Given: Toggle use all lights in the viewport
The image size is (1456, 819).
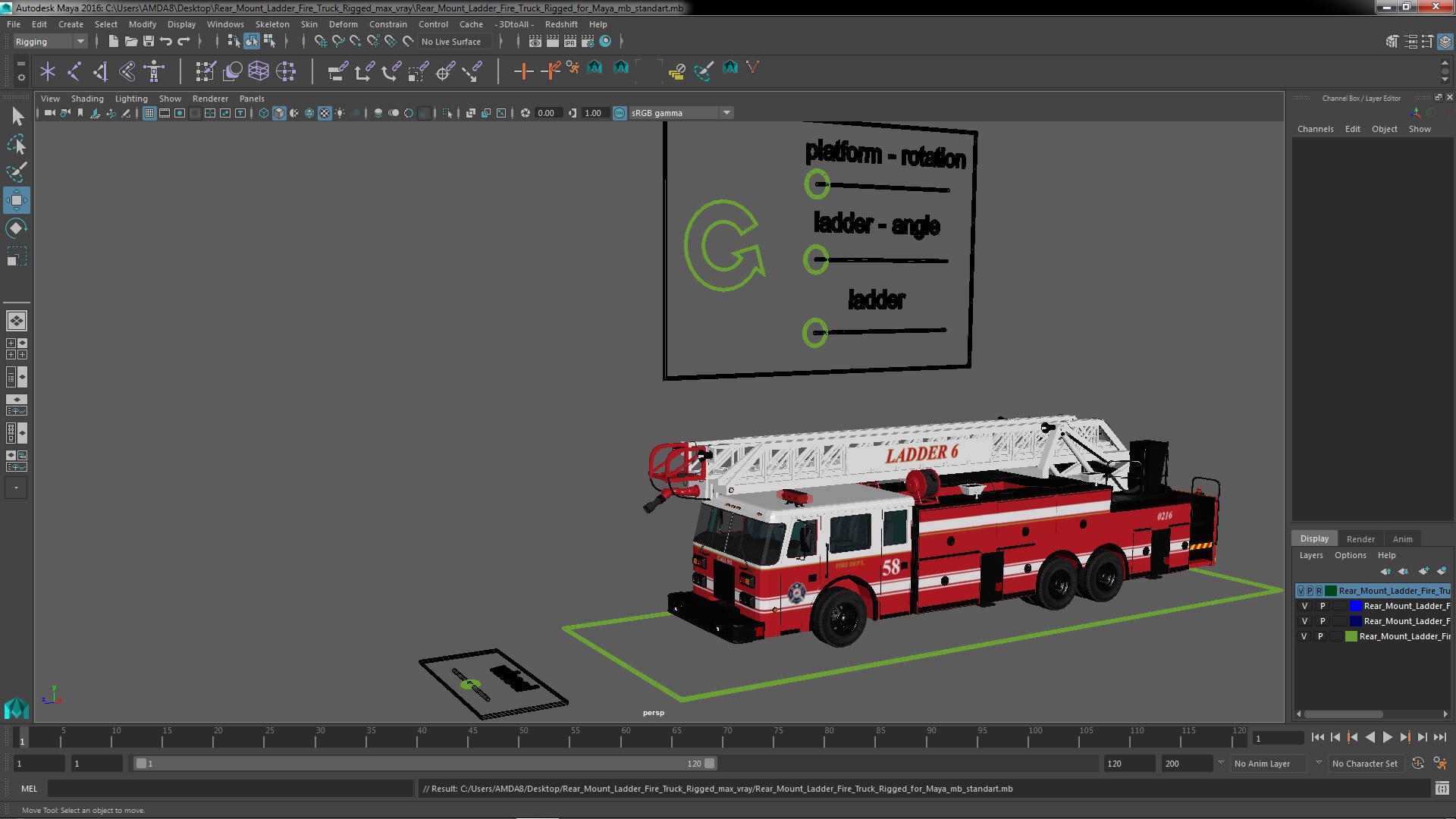Looking at the screenshot, I should click(340, 113).
